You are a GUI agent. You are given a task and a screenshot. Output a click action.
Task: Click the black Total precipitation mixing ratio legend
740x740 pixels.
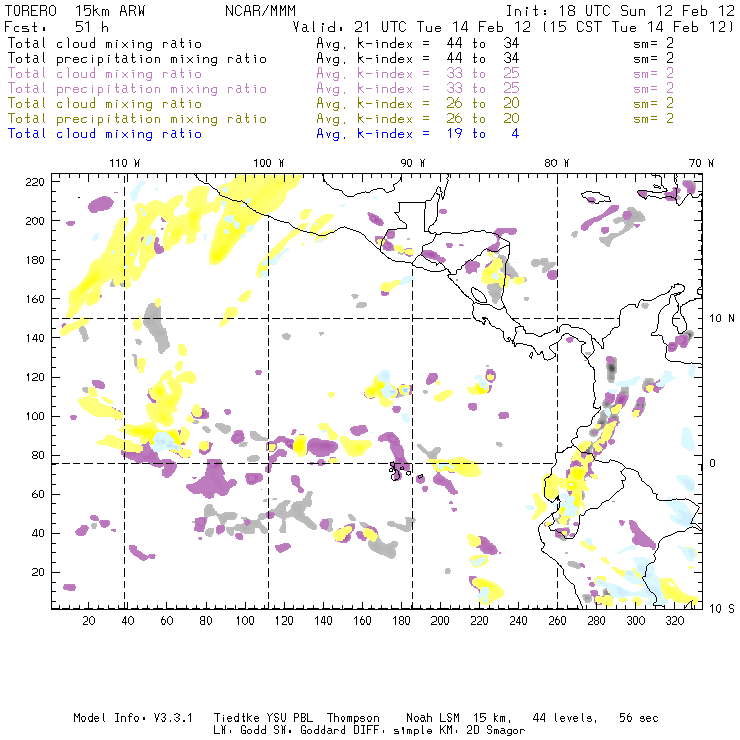pos(137,59)
